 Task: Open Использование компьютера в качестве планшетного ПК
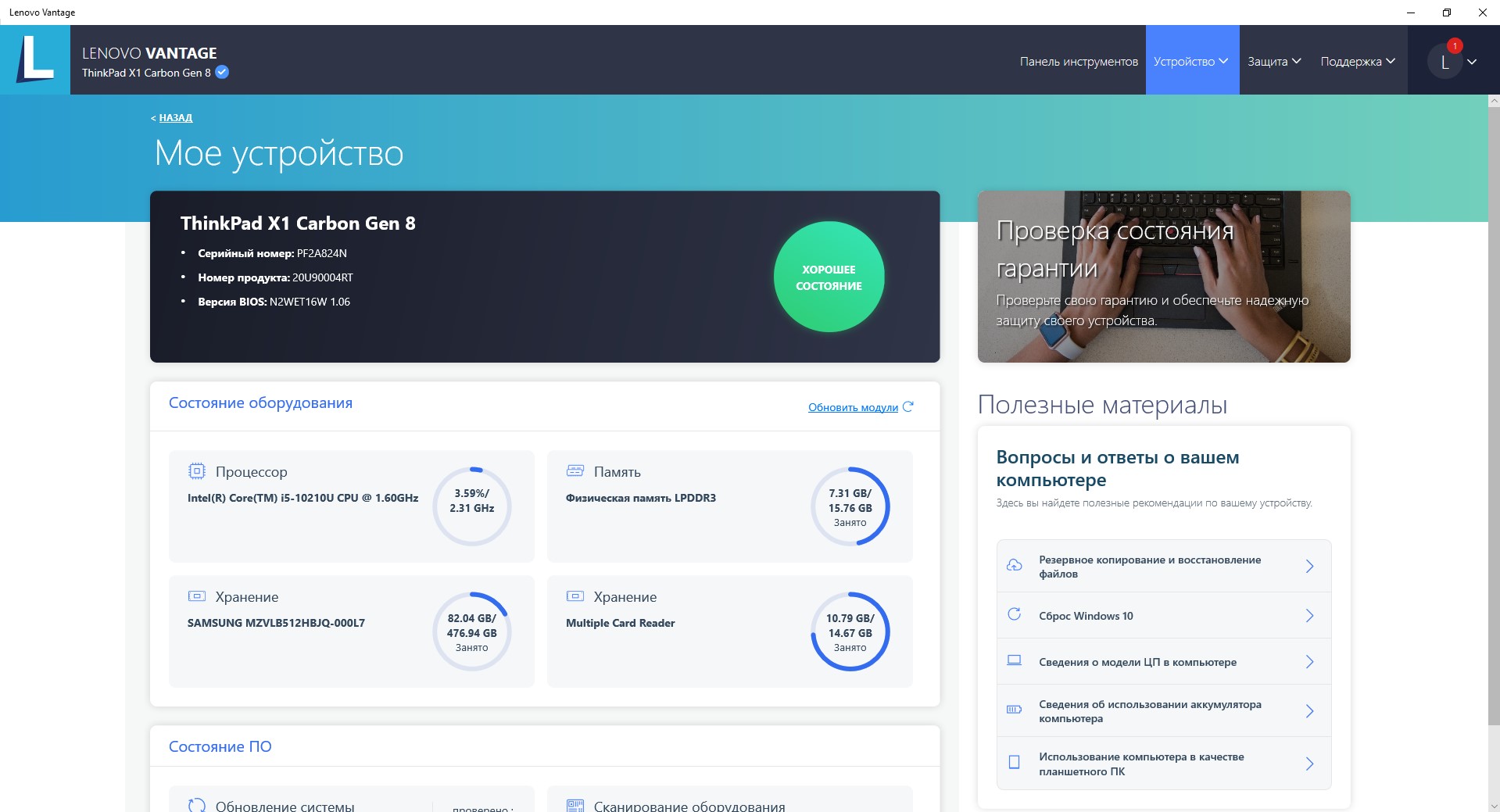point(1164,764)
